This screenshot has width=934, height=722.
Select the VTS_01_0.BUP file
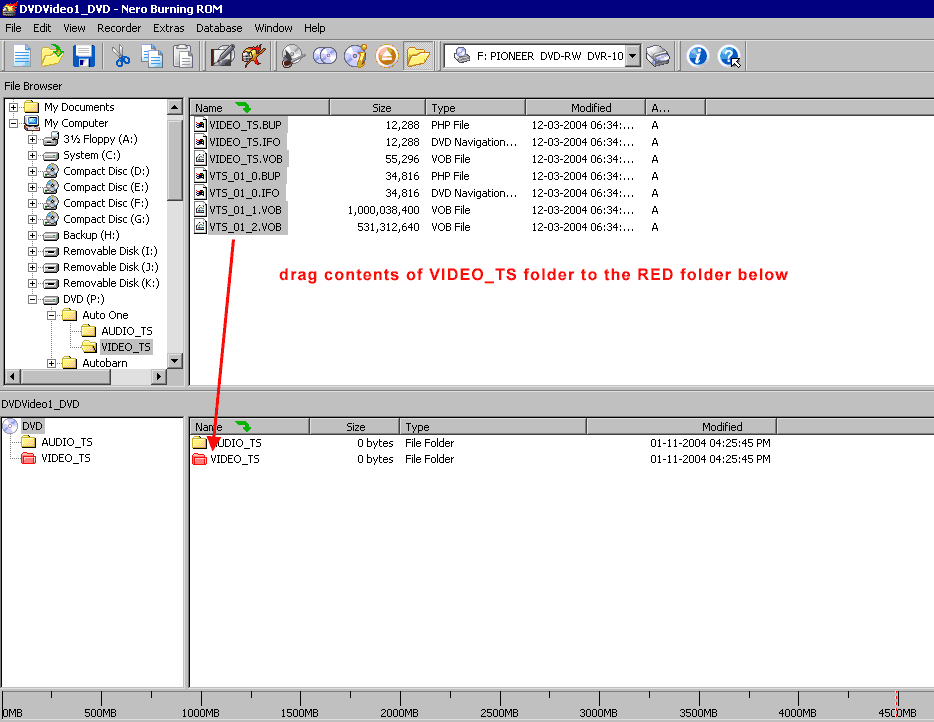(x=244, y=176)
